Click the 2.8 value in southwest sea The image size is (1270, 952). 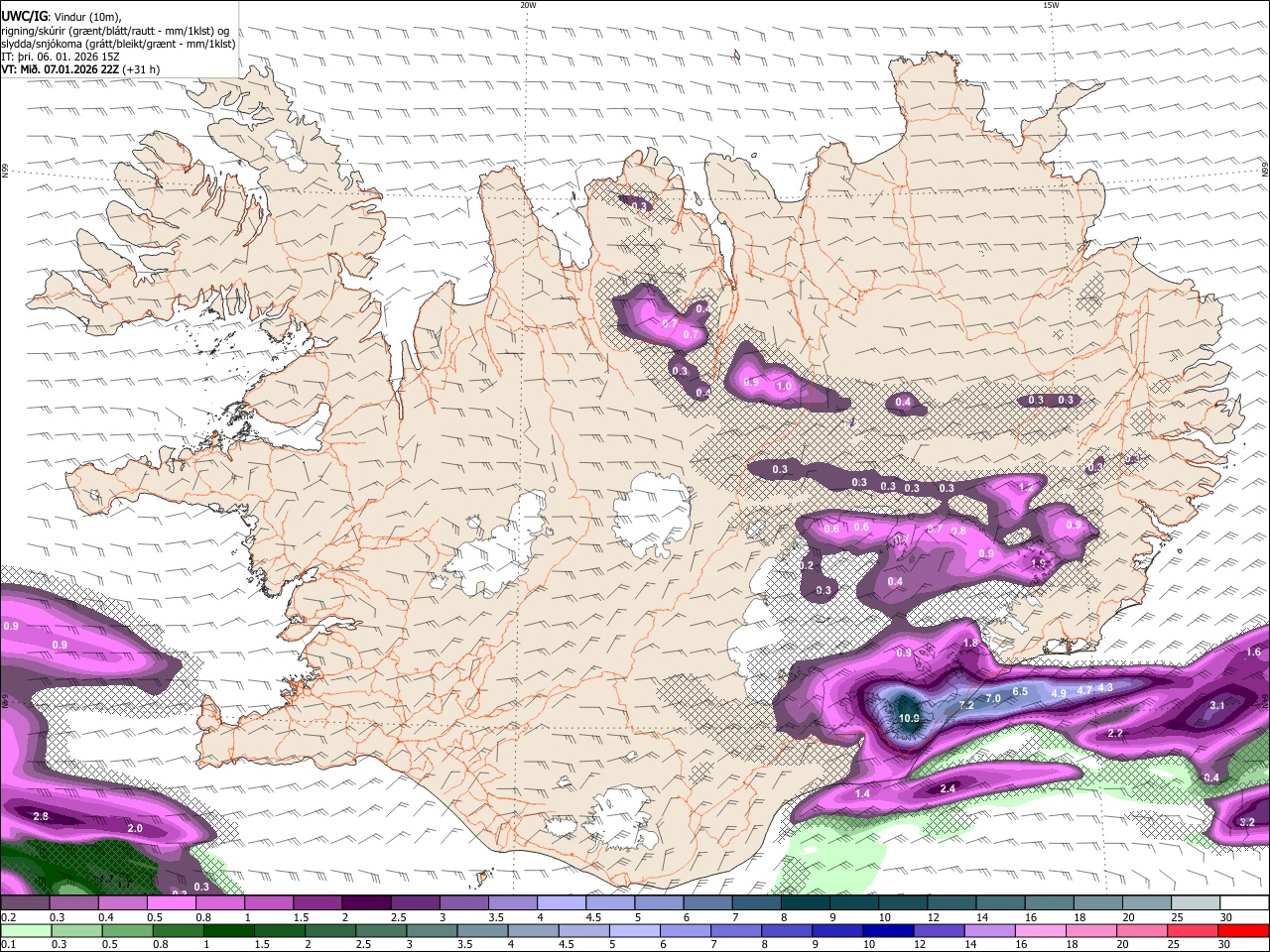41,816
